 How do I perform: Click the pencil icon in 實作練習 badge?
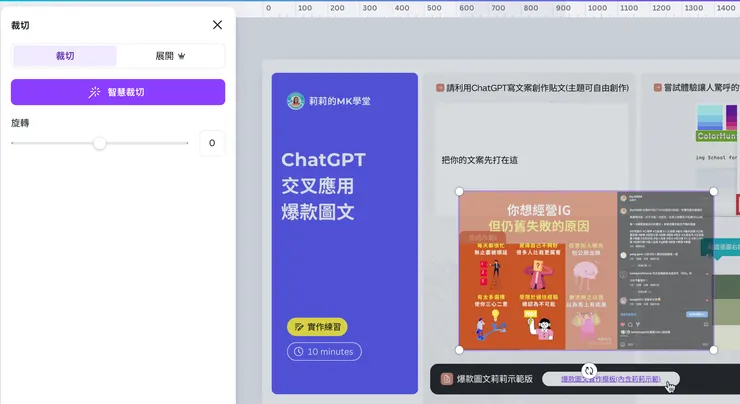[x=299, y=327]
